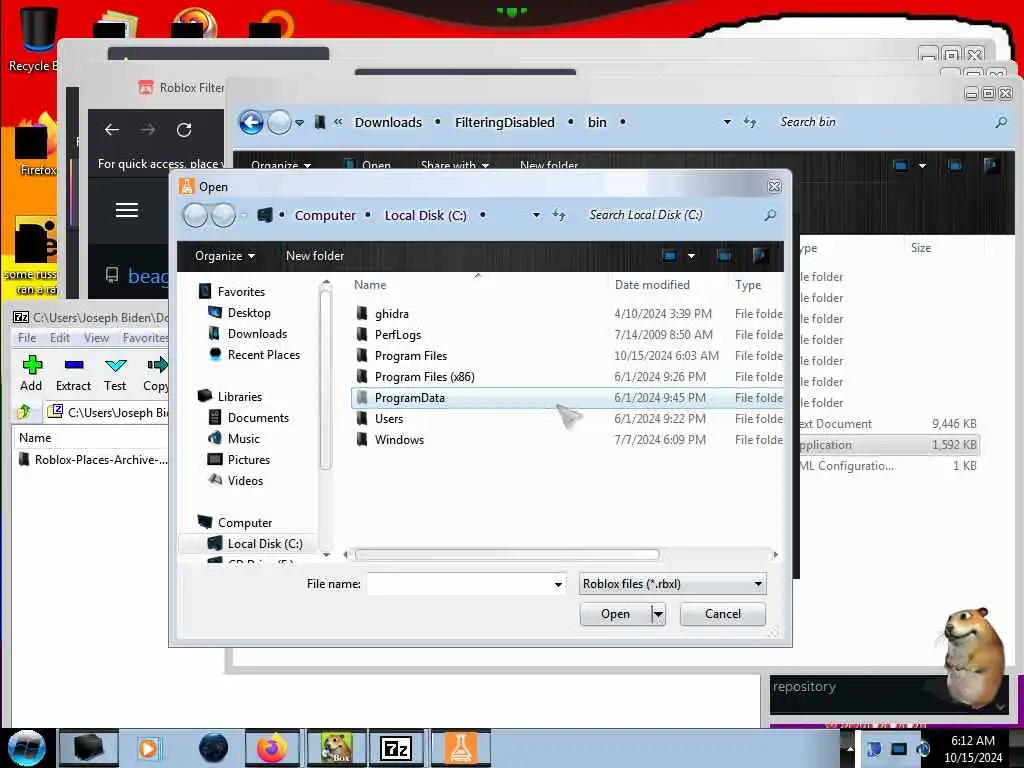Open Firefox from the taskbar
This screenshot has width=1024, height=768.
272,748
